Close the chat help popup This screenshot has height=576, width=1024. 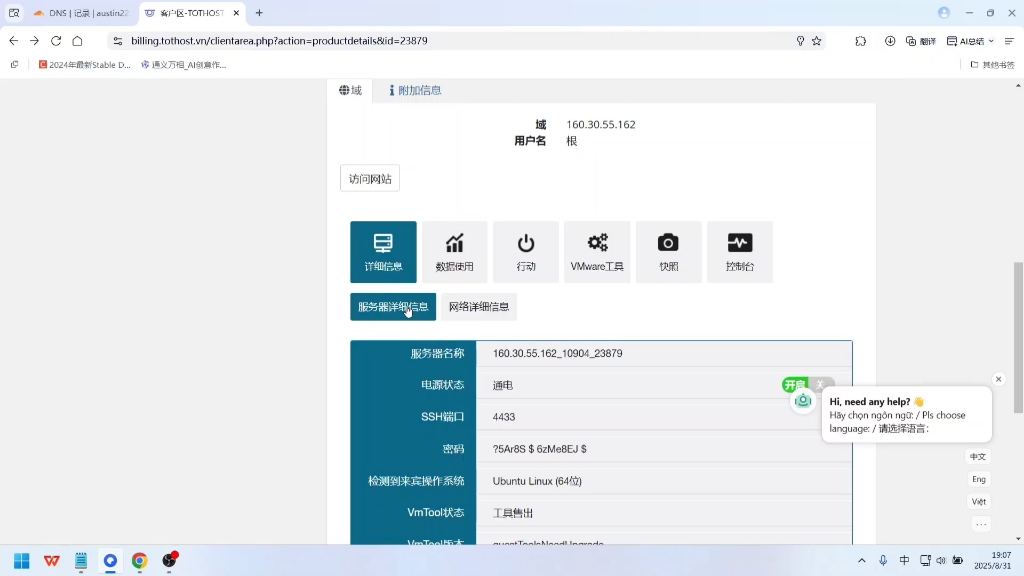click(998, 379)
